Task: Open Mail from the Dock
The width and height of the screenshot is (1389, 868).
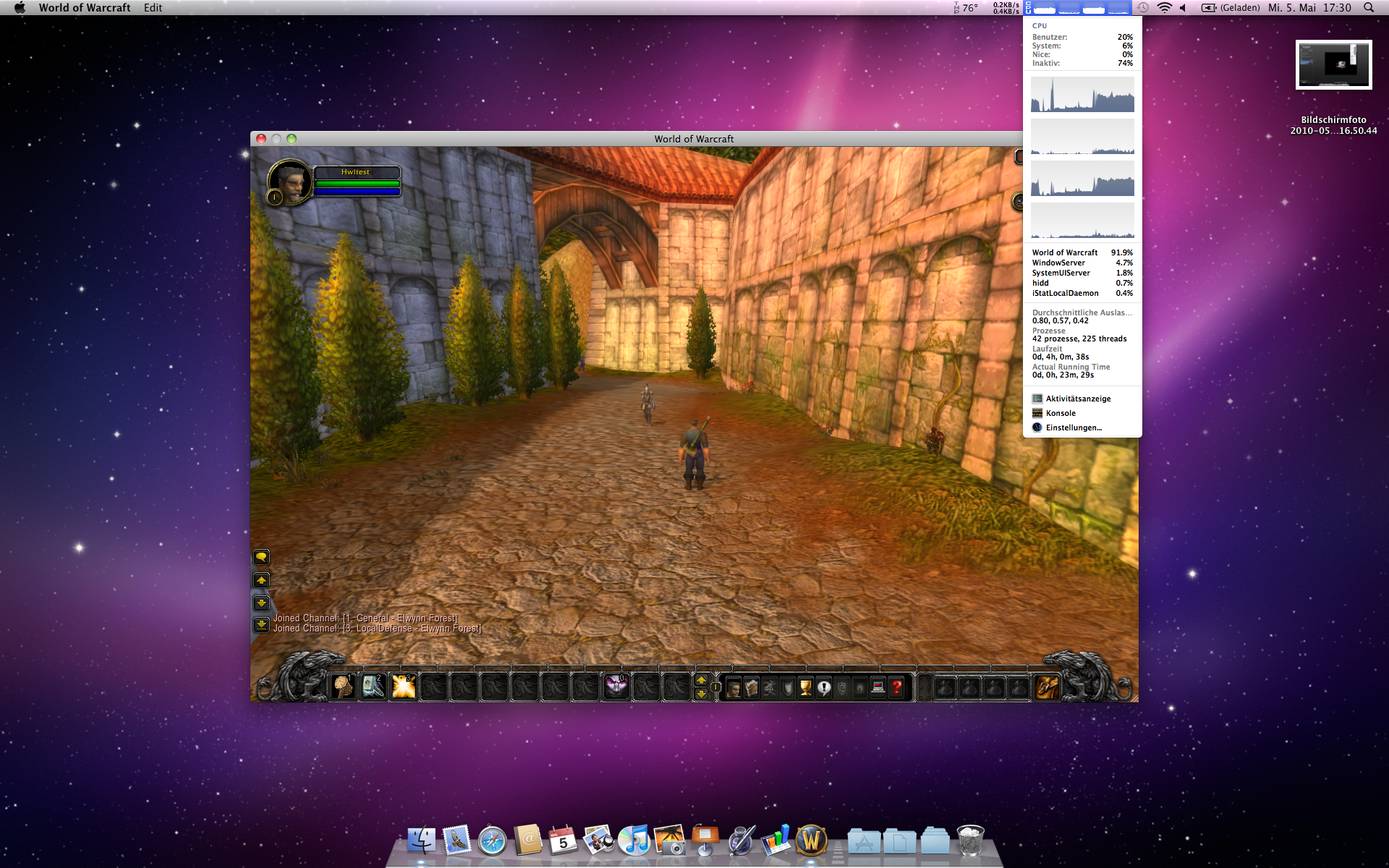Action: click(x=456, y=841)
